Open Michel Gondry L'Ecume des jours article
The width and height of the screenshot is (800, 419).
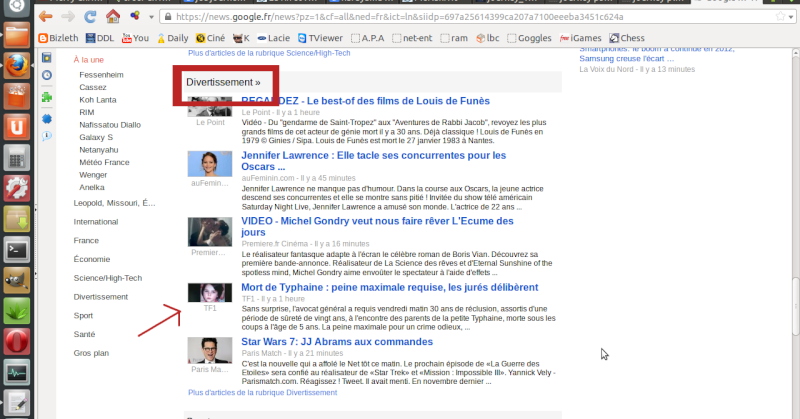377,227
